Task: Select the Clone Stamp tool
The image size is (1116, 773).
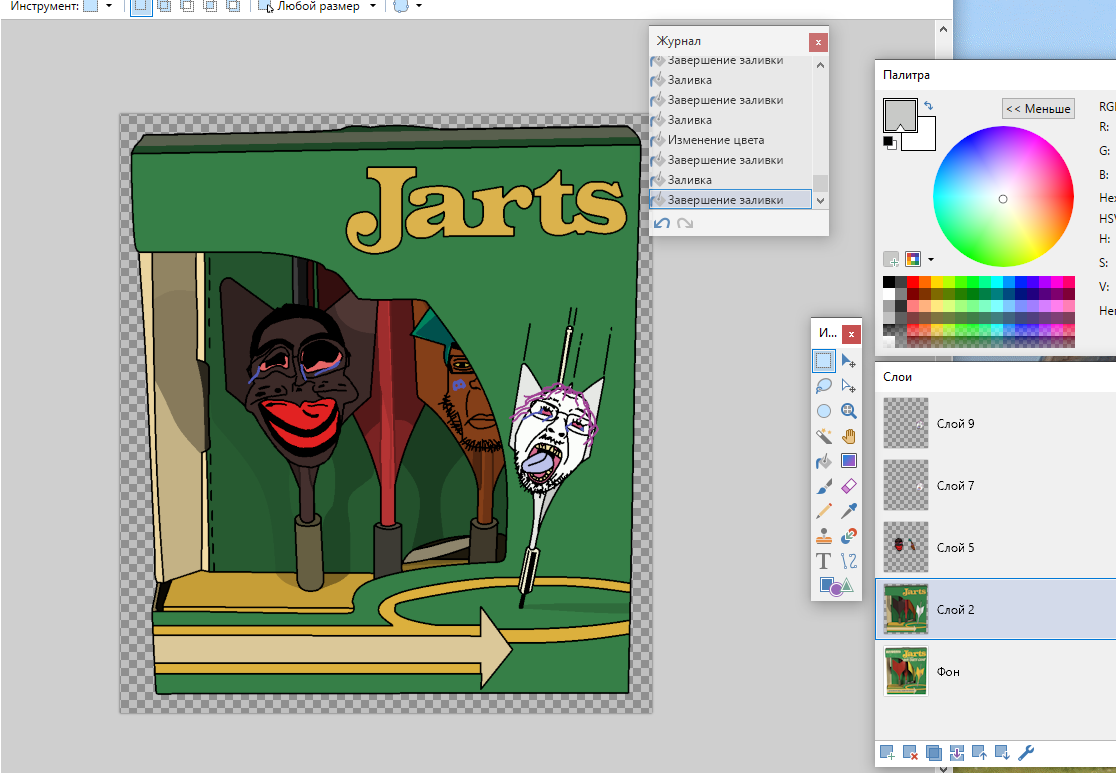Action: coord(824,536)
